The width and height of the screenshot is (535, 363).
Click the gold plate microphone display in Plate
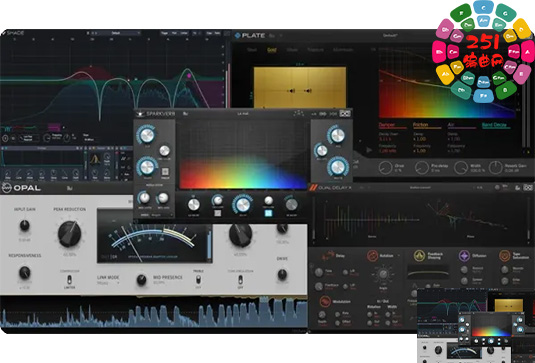click(300, 87)
